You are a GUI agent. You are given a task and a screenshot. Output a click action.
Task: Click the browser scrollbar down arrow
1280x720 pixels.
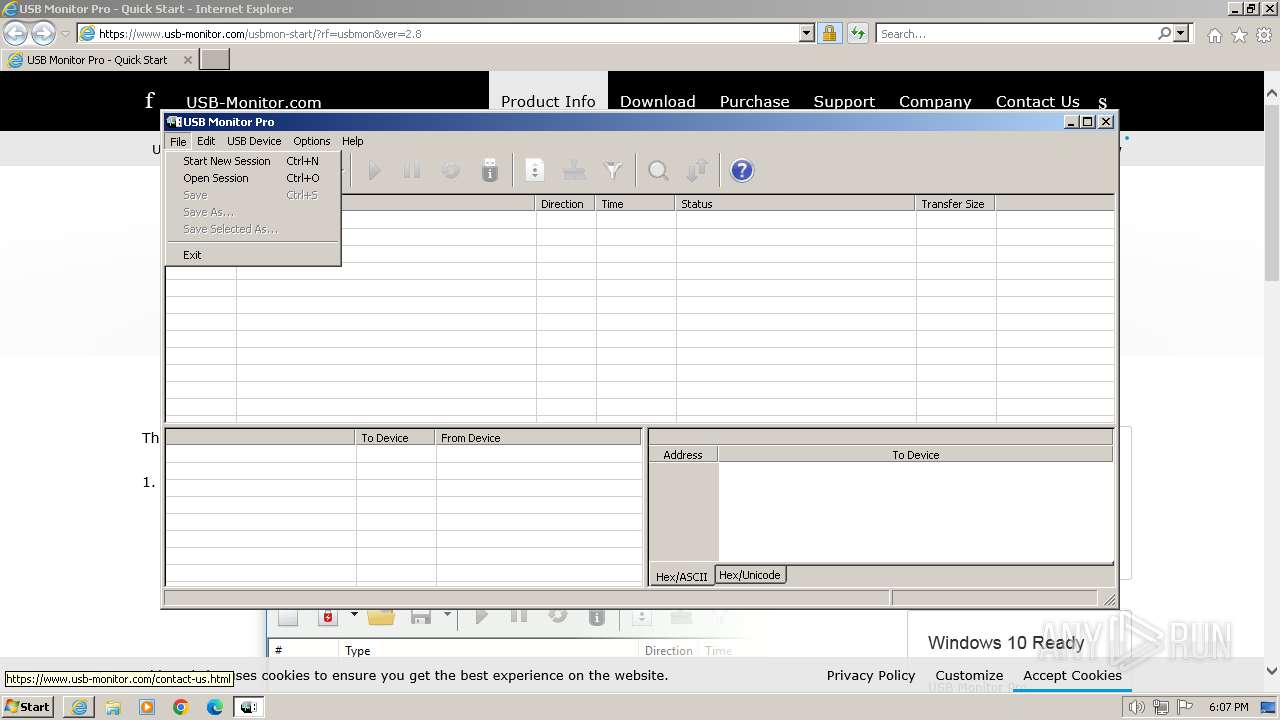1272,672
